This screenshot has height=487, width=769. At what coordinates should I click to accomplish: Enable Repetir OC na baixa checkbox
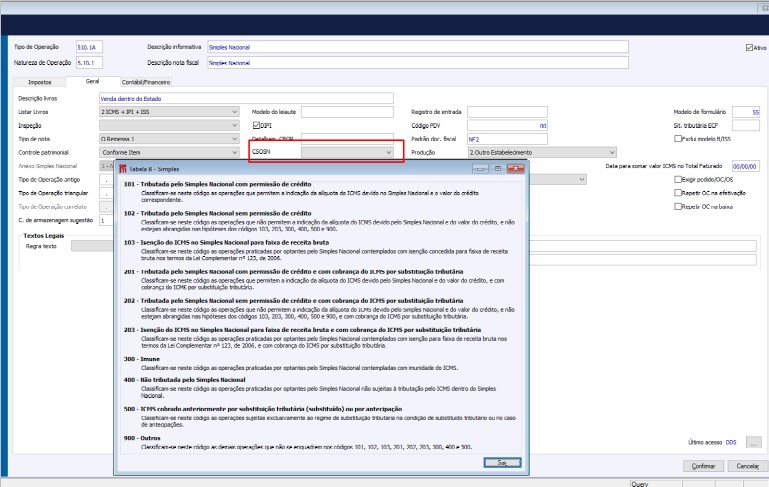[678, 206]
